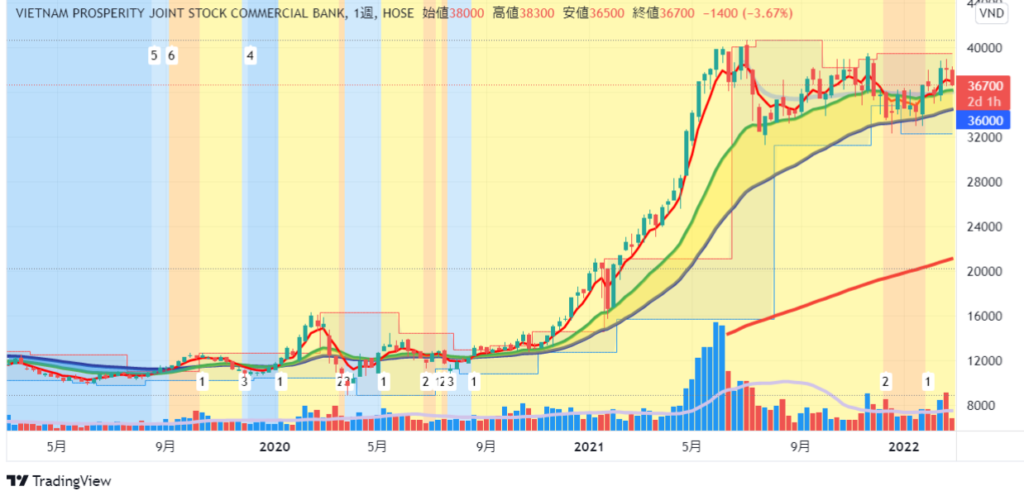Viewport: 1024px width, 491px height.
Task: Click the 24000 price axis label
Action: coord(985,227)
